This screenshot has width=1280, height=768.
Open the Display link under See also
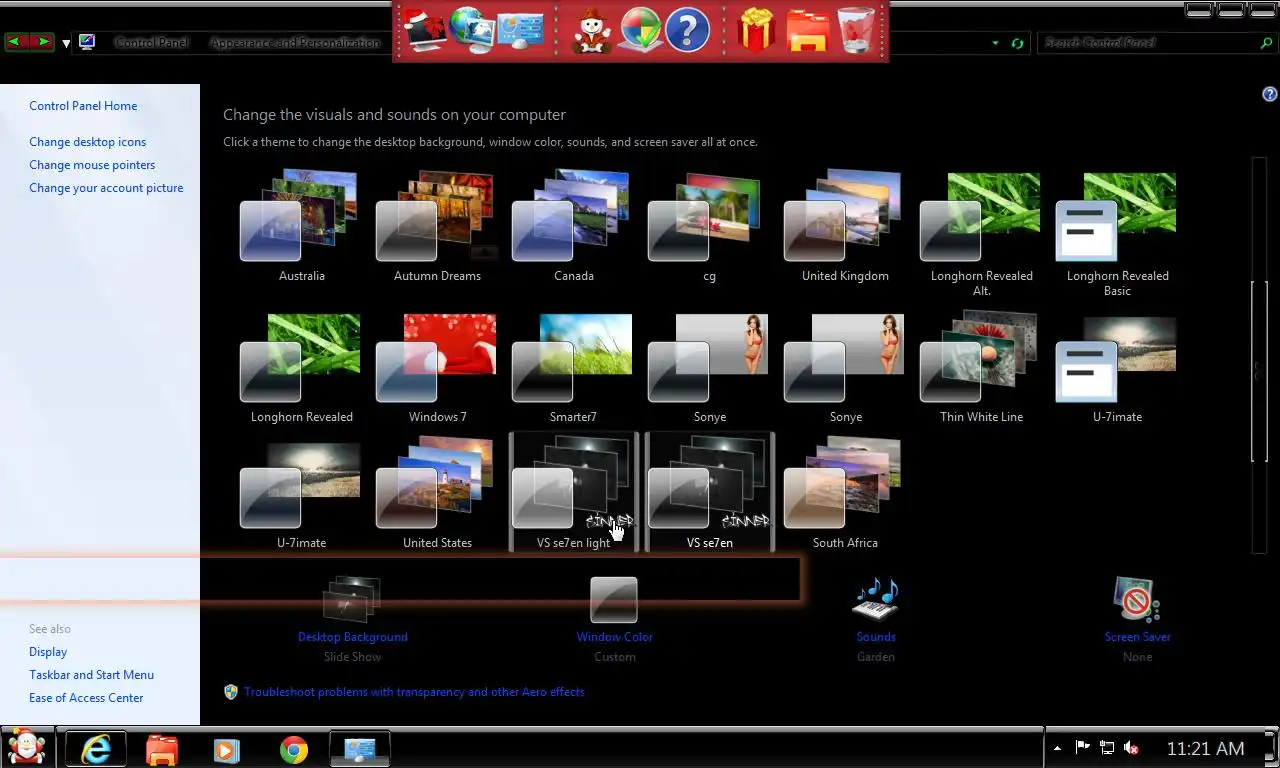[x=48, y=652]
